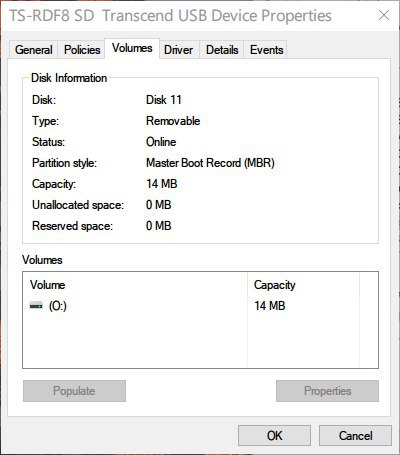Click the Disk 11 value
This screenshot has height=455, width=400.
coord(164,100)
